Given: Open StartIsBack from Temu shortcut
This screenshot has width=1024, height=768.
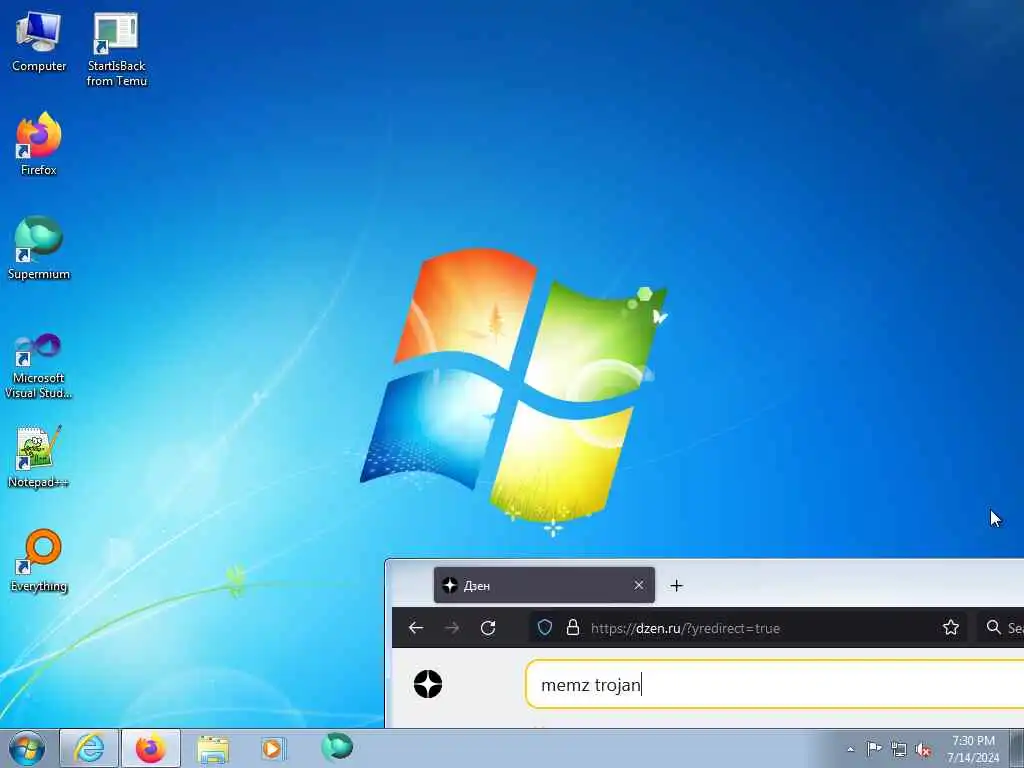Looking at the screenshot, I should tap(116, 49).
